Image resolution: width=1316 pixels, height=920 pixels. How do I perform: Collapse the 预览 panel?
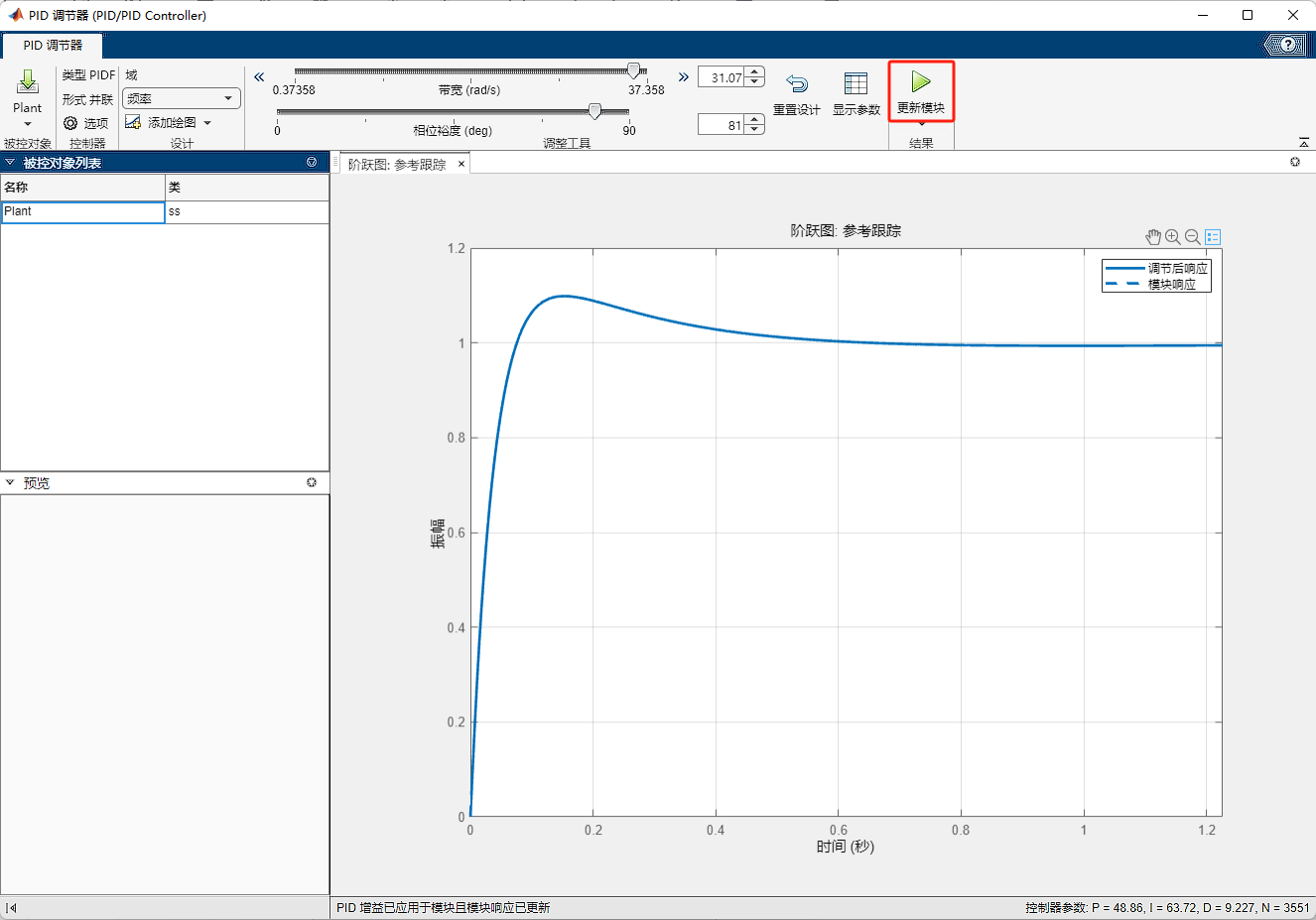[x=10, y=482]
